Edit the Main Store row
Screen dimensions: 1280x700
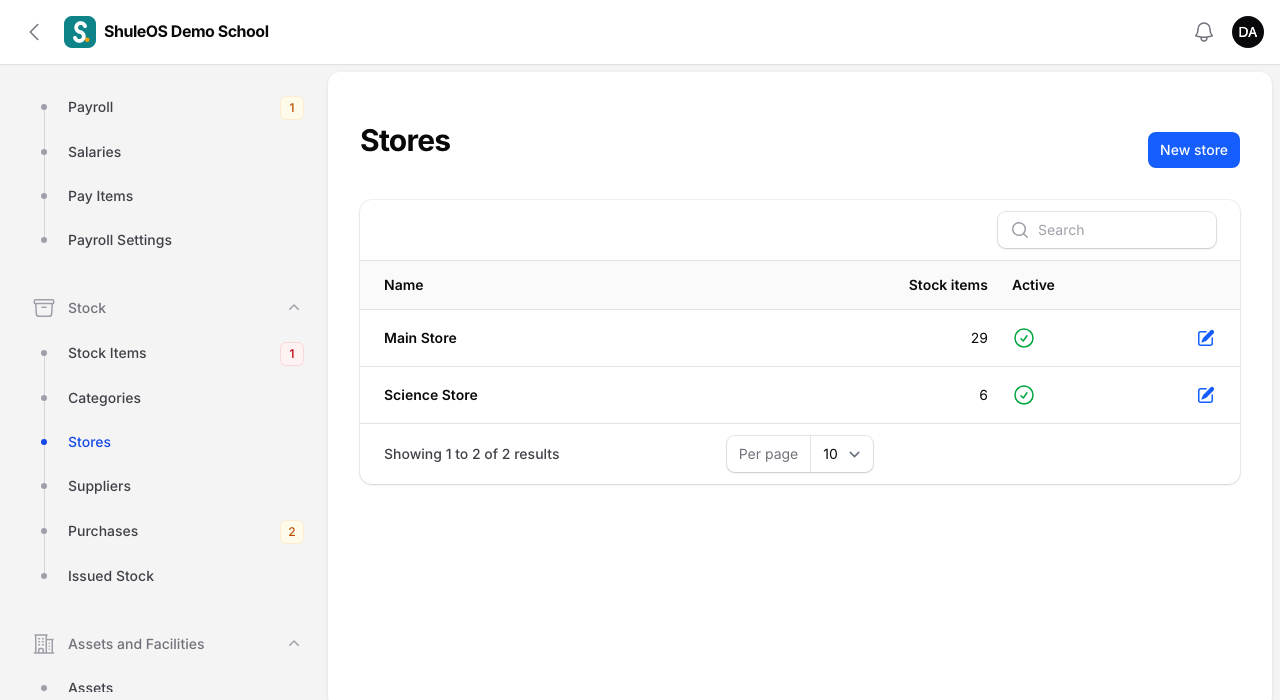pos(1206,338)
